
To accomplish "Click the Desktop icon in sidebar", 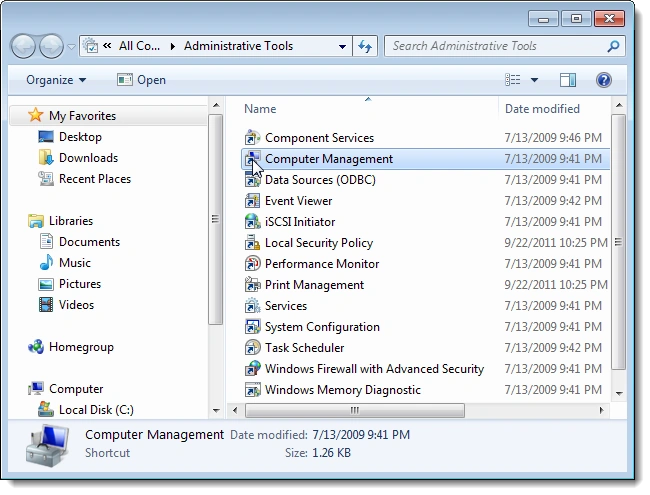I will (x=46, y=137).
